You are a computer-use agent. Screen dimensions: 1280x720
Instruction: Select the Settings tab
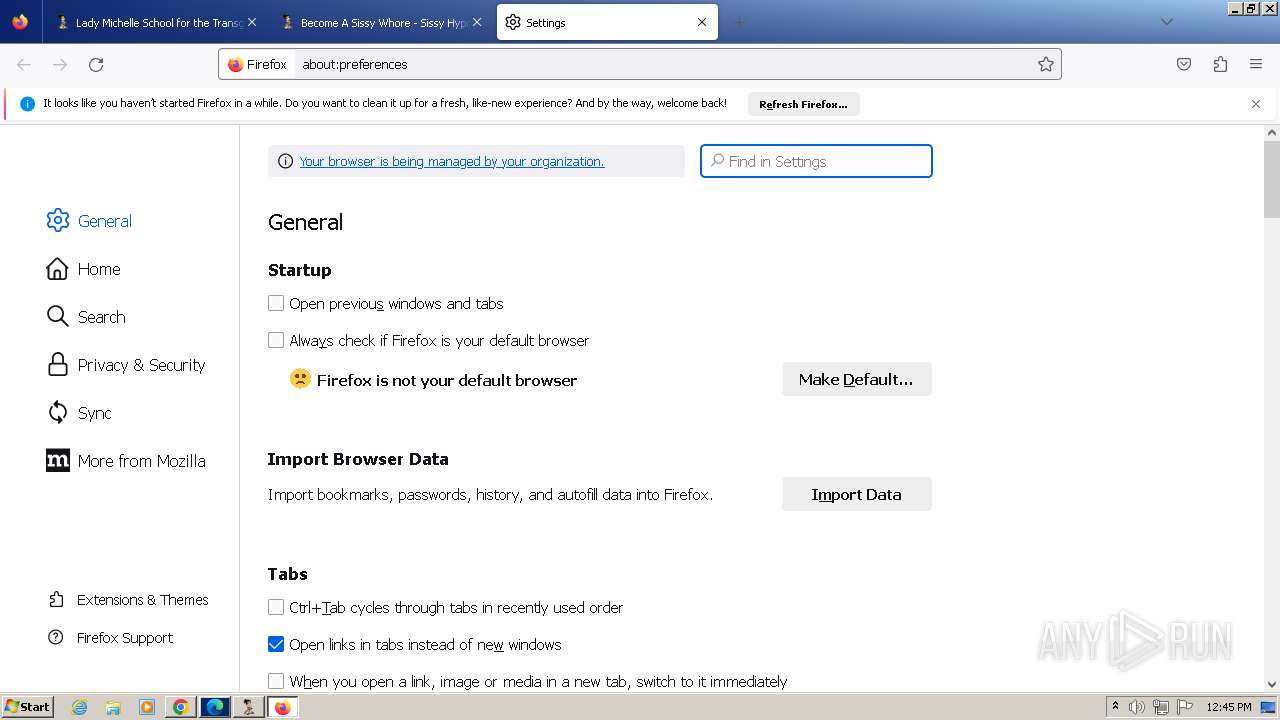(607, 22)
